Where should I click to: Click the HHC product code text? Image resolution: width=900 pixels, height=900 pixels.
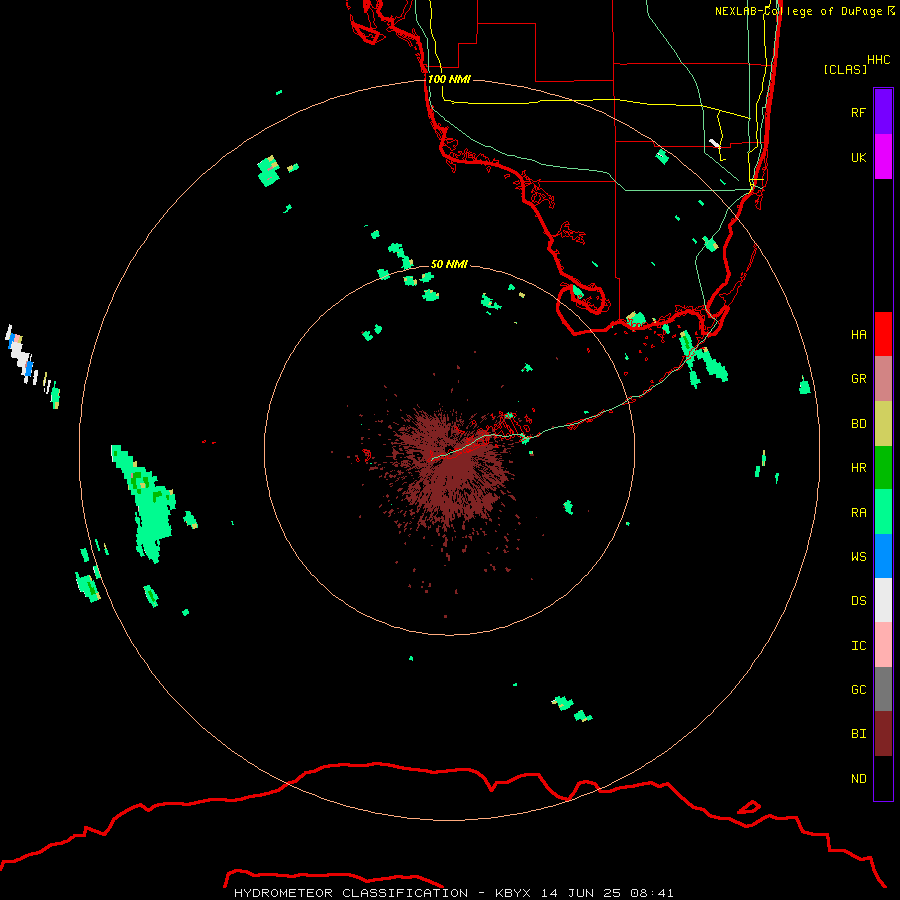(x=878, y=60)
